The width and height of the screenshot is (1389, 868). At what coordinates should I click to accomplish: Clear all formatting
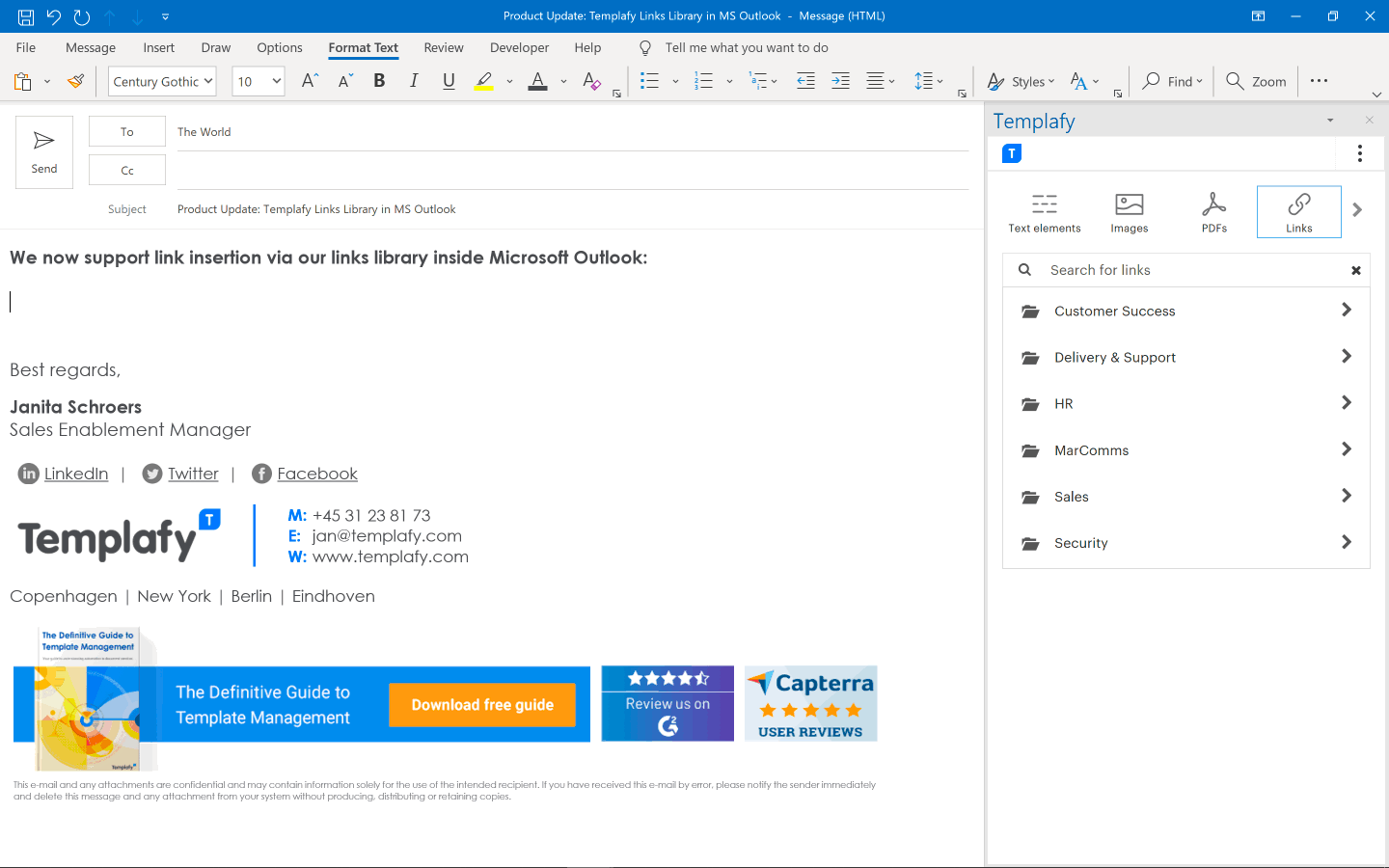pos(591,81)
